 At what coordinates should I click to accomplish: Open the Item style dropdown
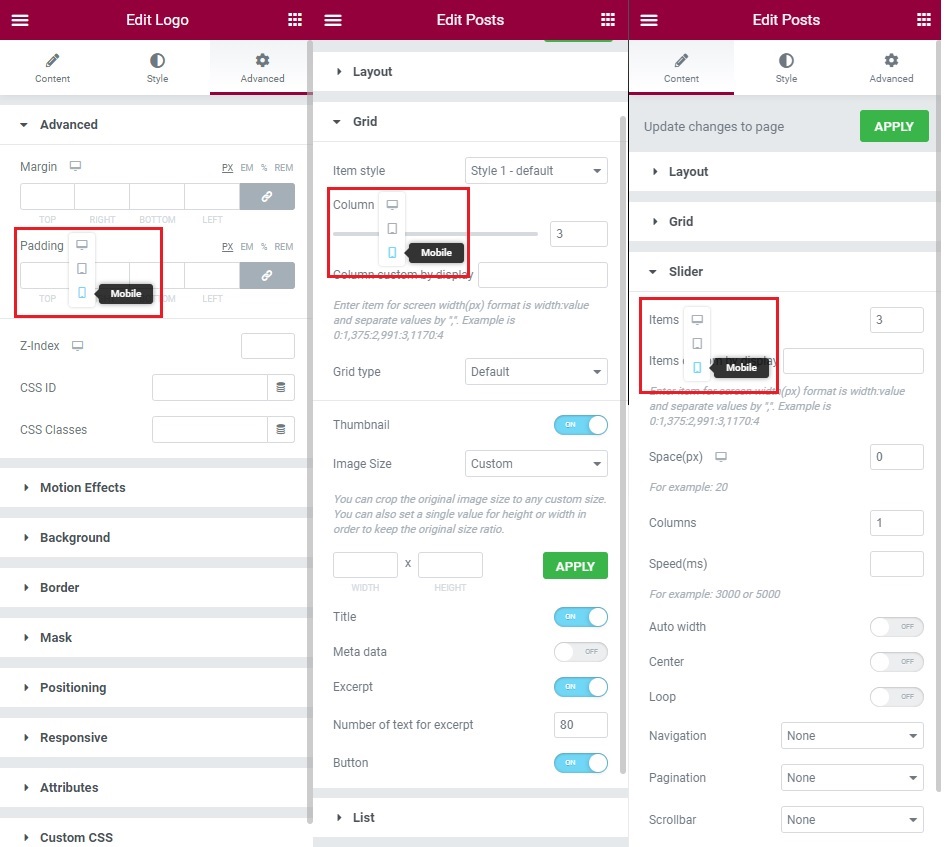click(x=536, y=170)
